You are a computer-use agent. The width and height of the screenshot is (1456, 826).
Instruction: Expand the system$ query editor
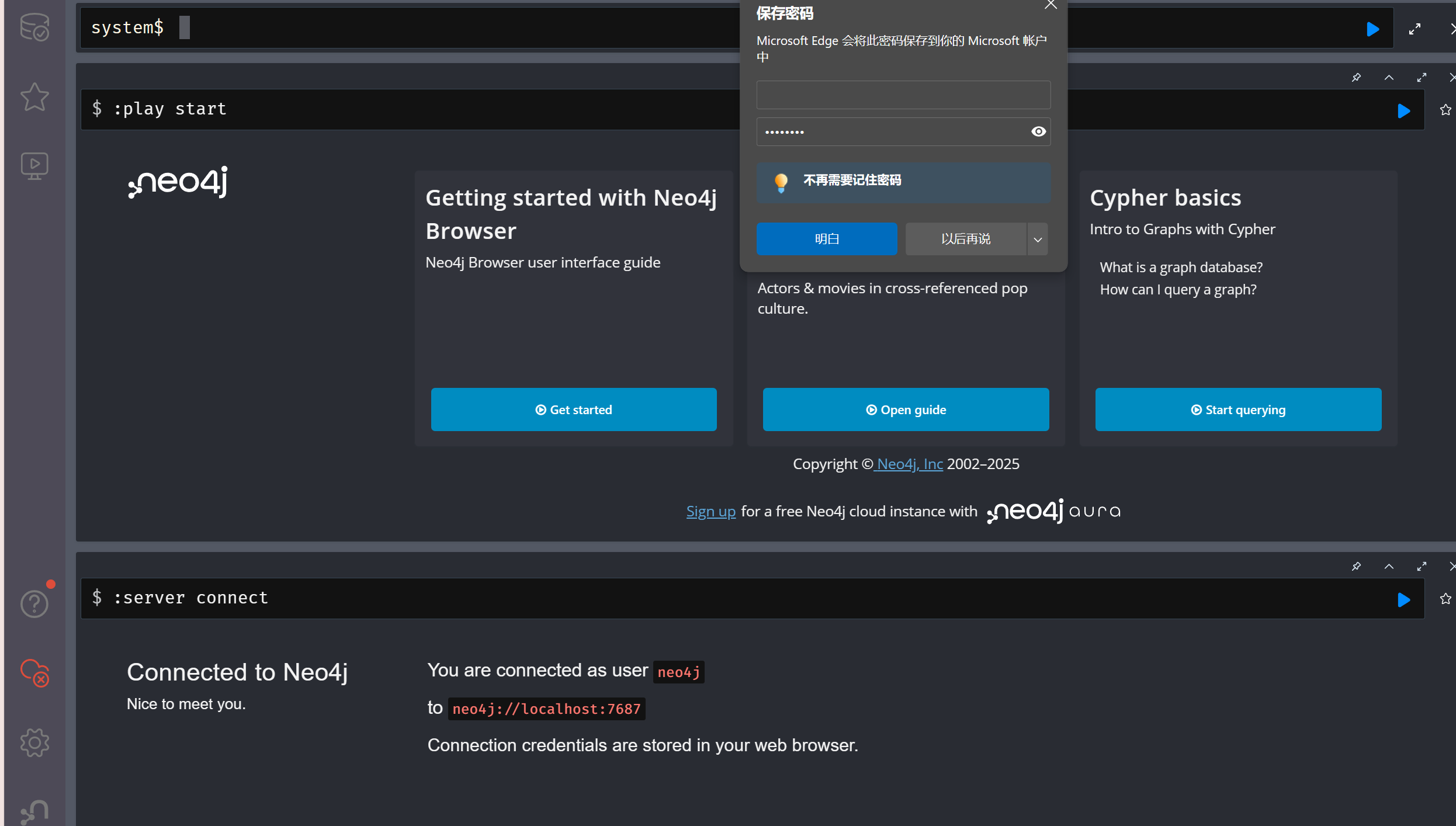(1415, 29)
